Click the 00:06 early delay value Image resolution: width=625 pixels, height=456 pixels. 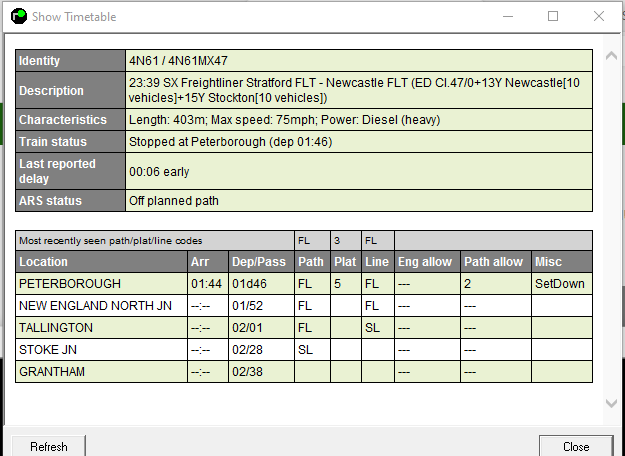point(159,172)
